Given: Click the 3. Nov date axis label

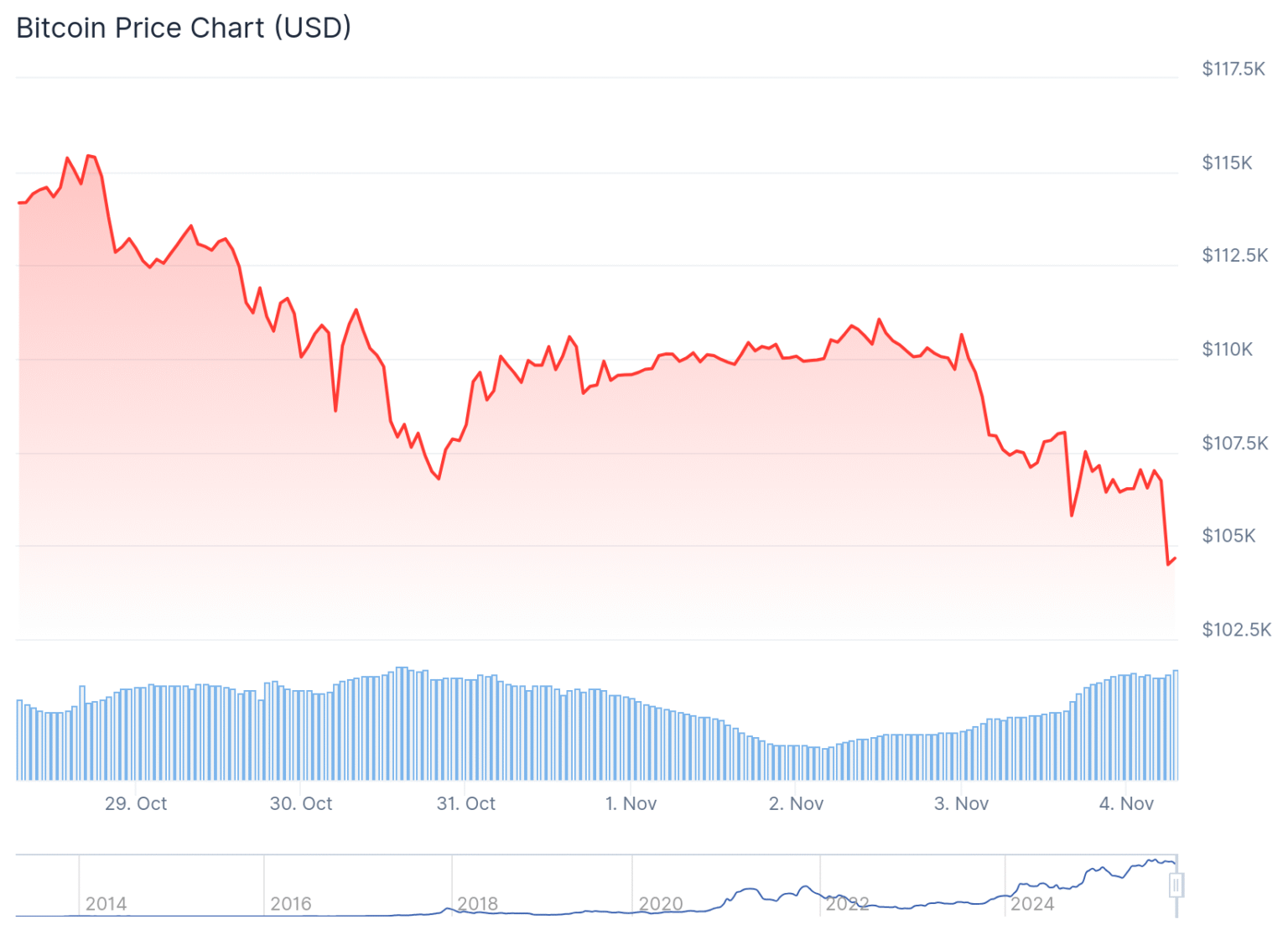Looking at the screenshot, I should (962, 803).
